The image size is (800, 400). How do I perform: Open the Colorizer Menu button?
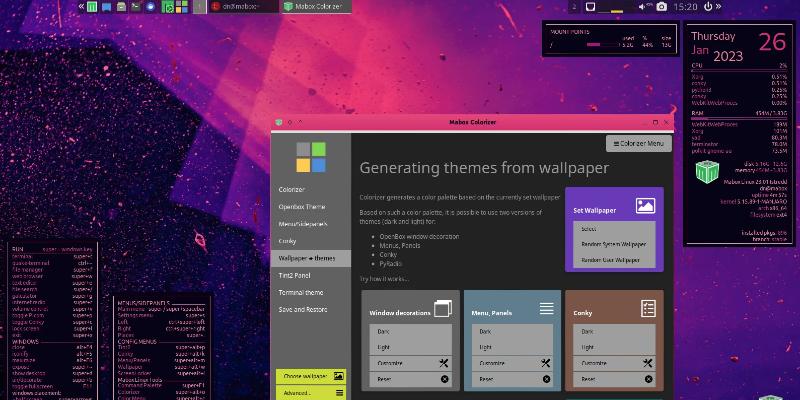click(638, 144)
